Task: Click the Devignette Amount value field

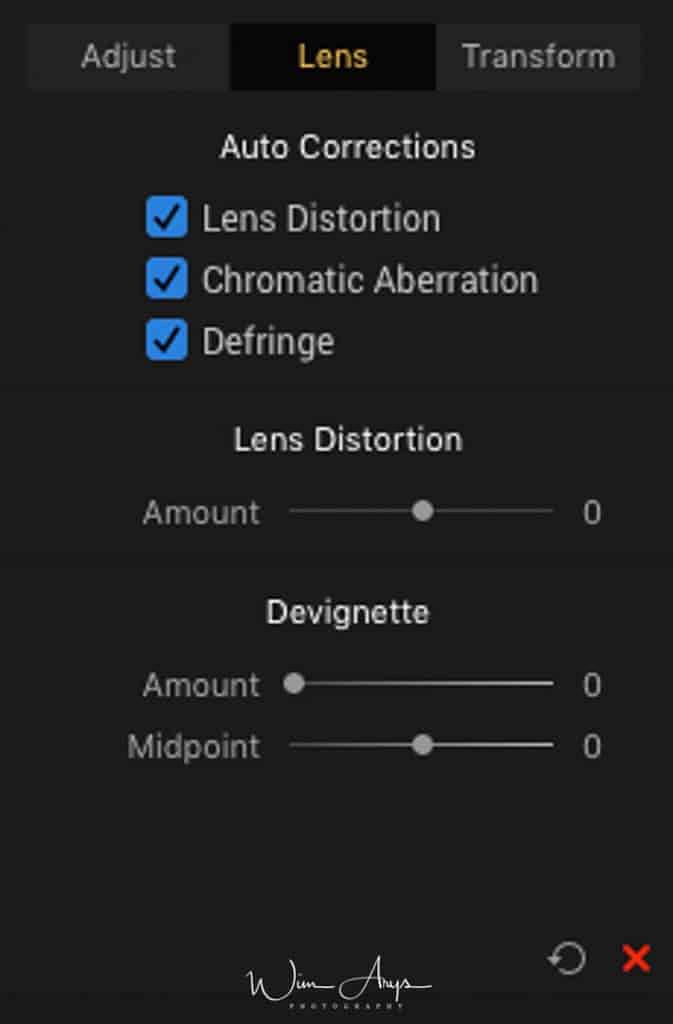Action: coord(592,685)
